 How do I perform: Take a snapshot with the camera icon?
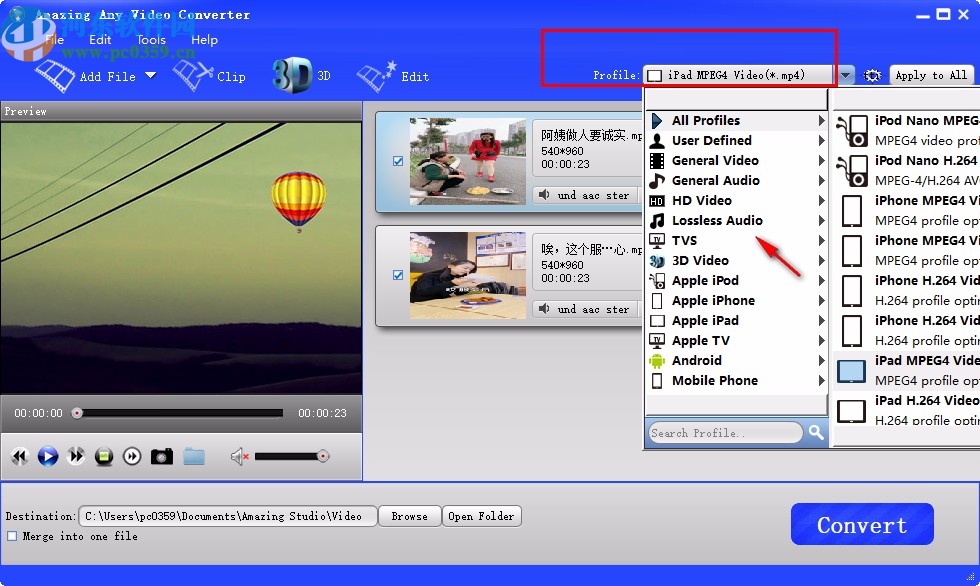(160, 455)
